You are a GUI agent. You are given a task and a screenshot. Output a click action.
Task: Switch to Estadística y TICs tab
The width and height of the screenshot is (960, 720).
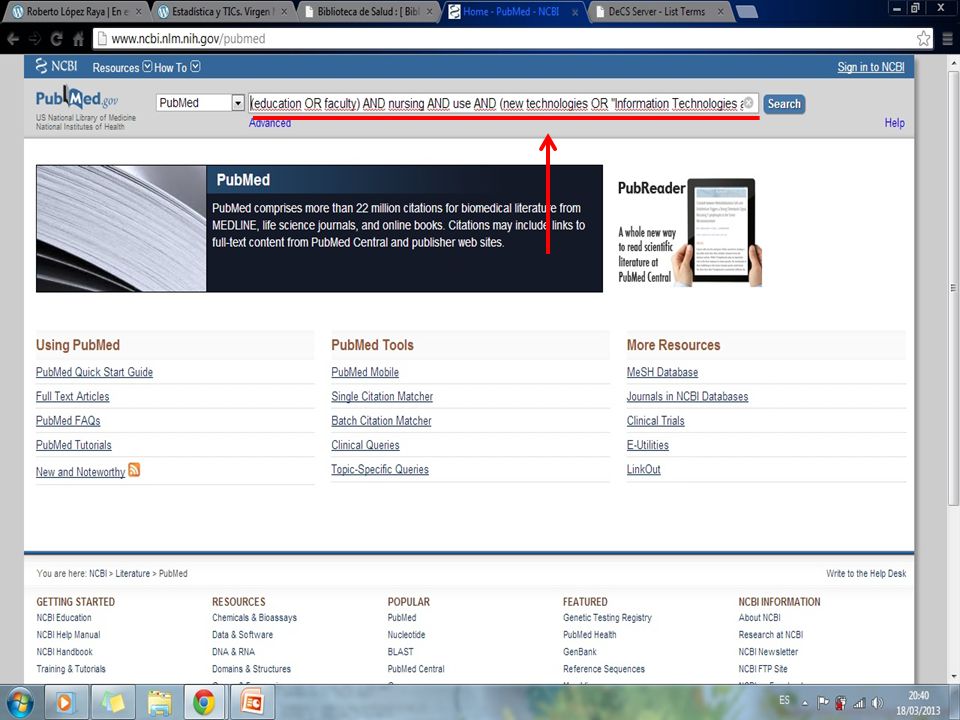click(x=223, y=12)
